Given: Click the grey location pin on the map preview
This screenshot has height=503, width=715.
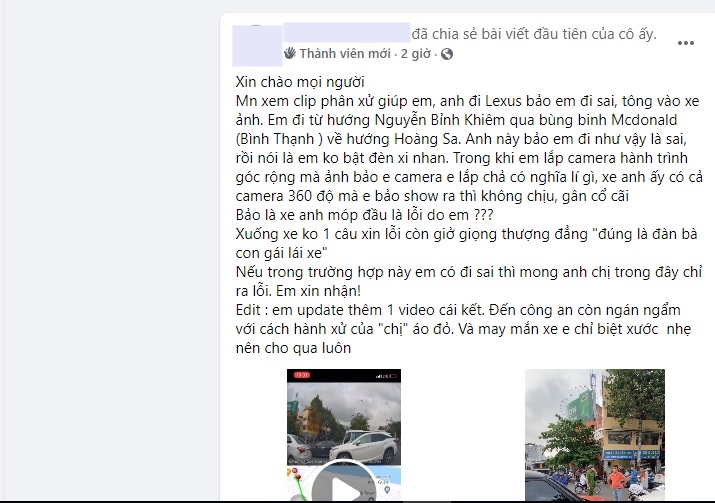Looking at the screenshot, I should 387,490.
